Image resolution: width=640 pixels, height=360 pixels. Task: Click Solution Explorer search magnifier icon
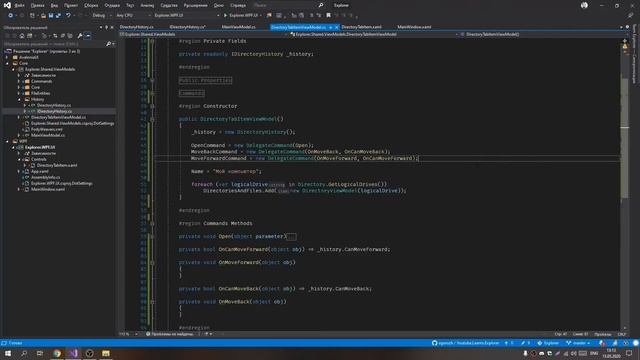(x=109, y=44)
